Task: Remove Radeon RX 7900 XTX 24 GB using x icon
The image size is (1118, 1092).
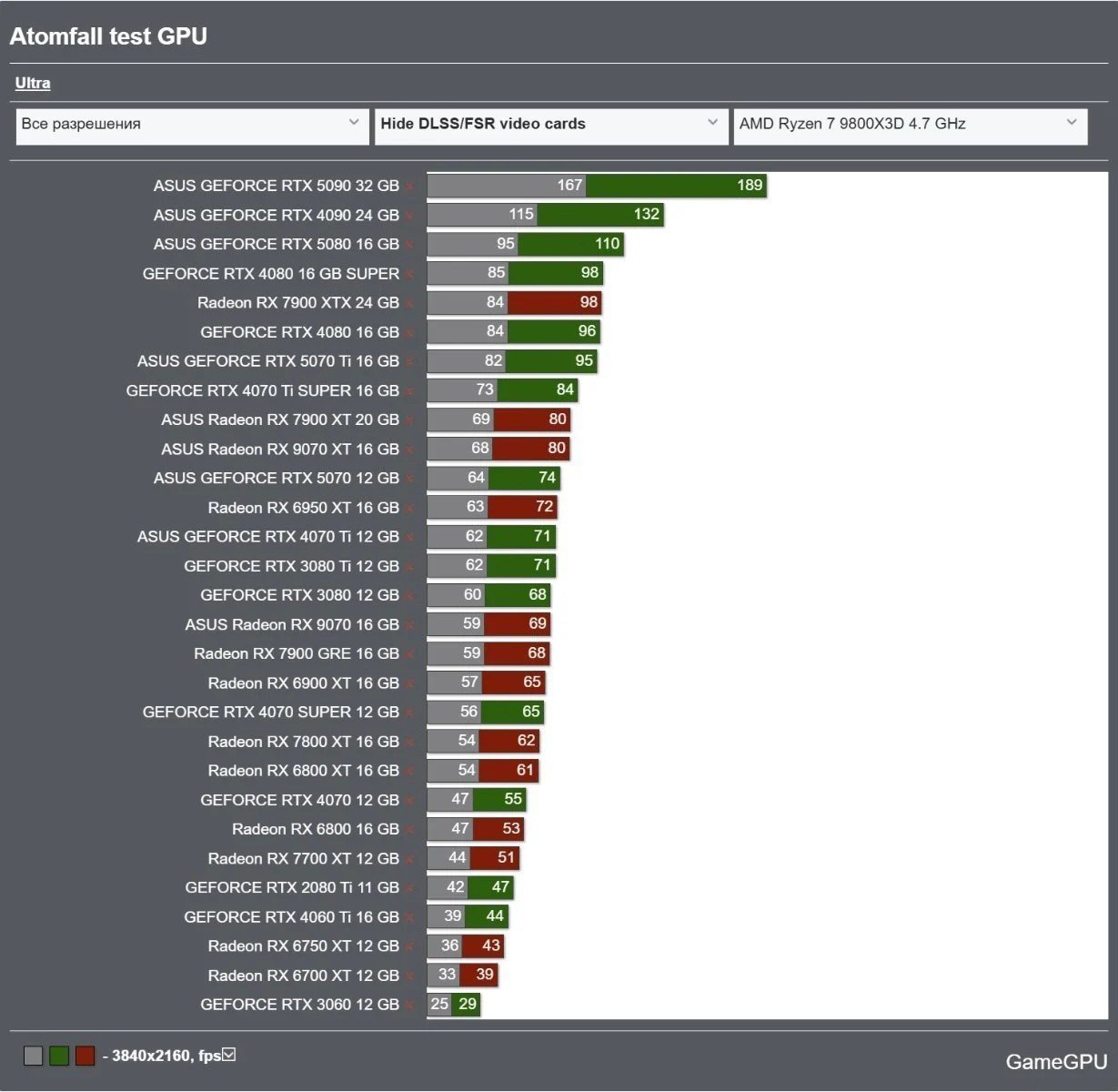Action: pos(410,303)
